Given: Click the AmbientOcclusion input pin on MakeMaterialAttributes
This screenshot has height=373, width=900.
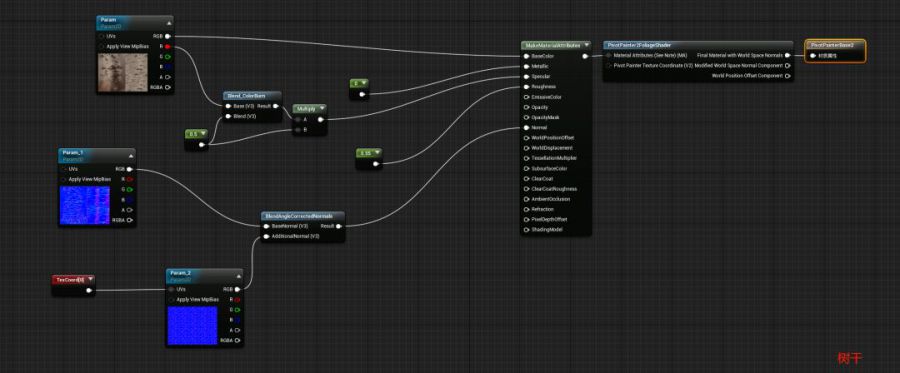Looking at the screenshot, I should coord(526,199).
